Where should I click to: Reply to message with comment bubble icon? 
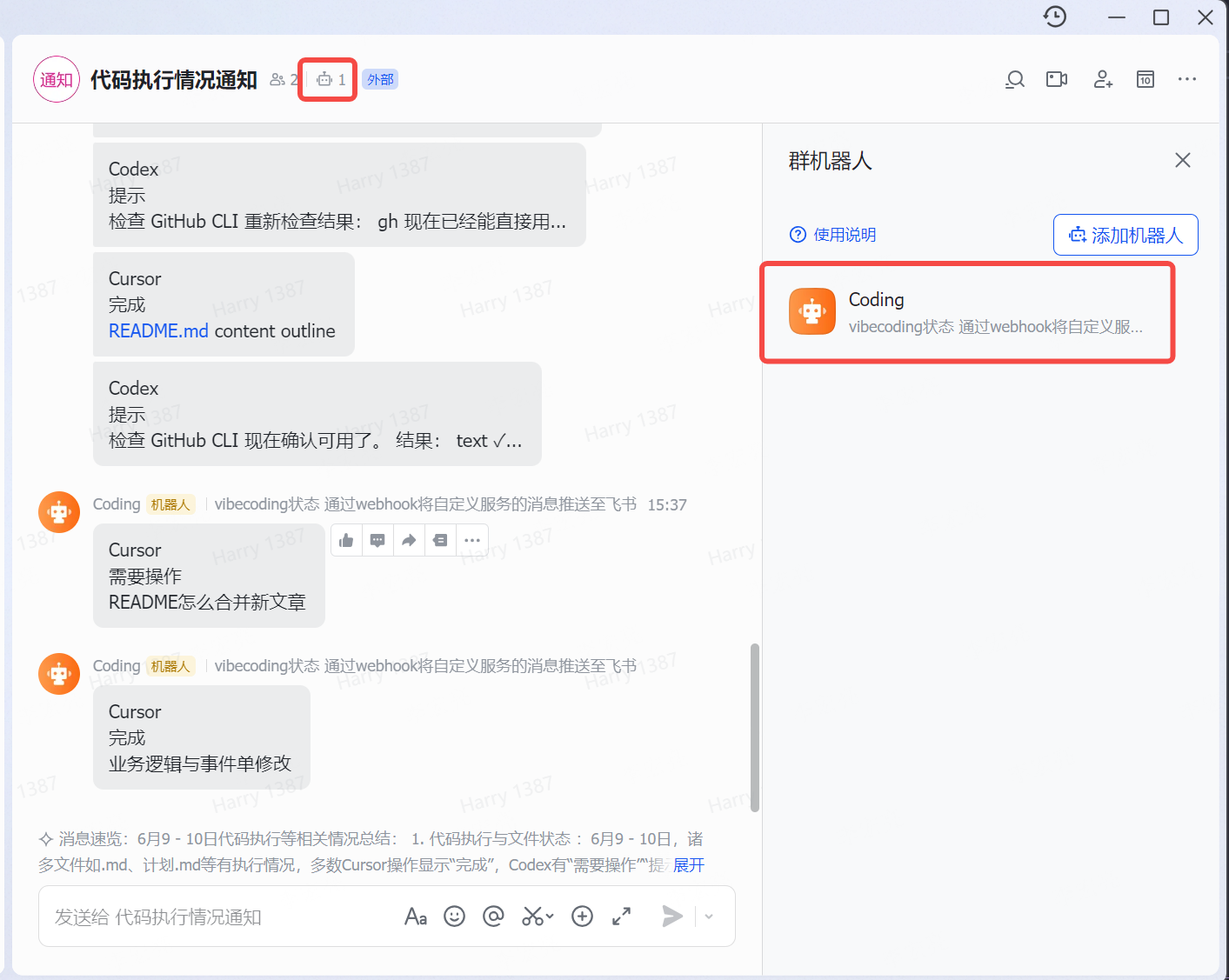pyautogui.click(x=377, y=540)
